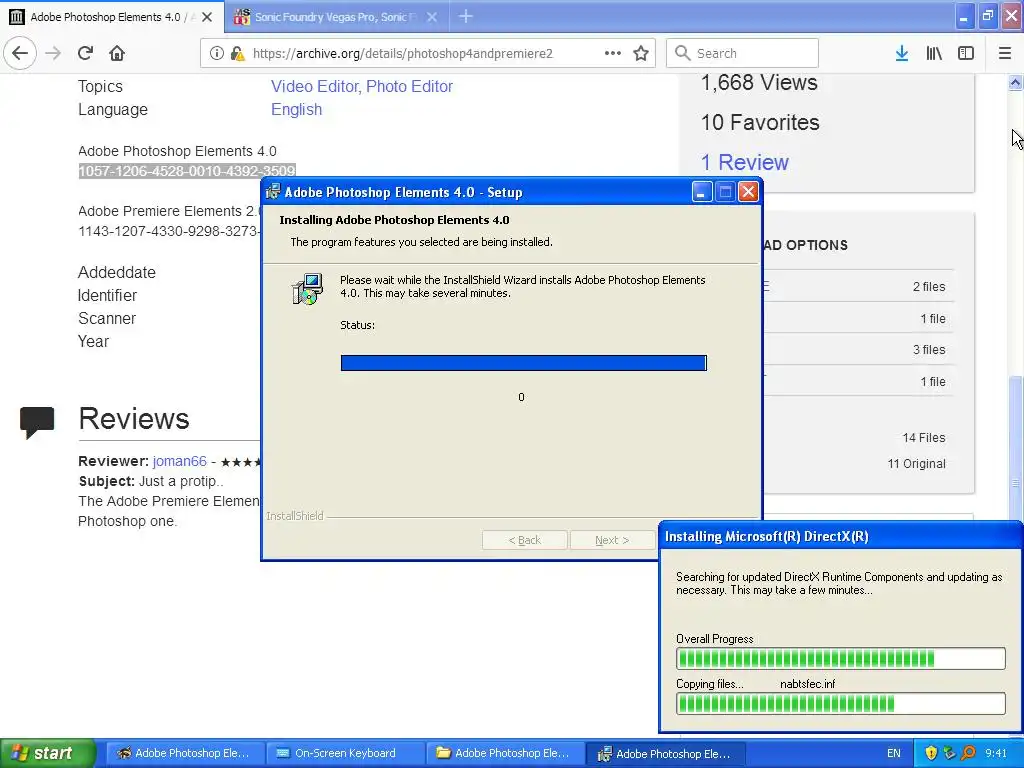Image resolution: width=1024 pixels, height=768 pixels.
Task: Click the page scrollbar up arrow
Action: point(1016,82)
